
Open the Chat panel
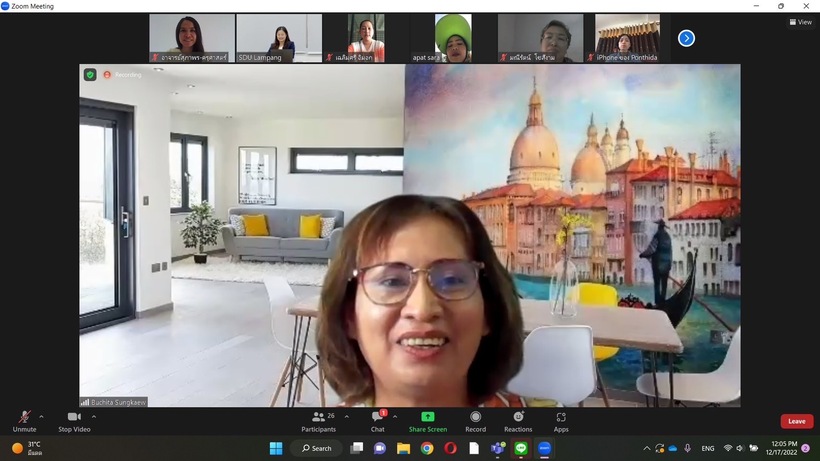click(x=378, y=421)
